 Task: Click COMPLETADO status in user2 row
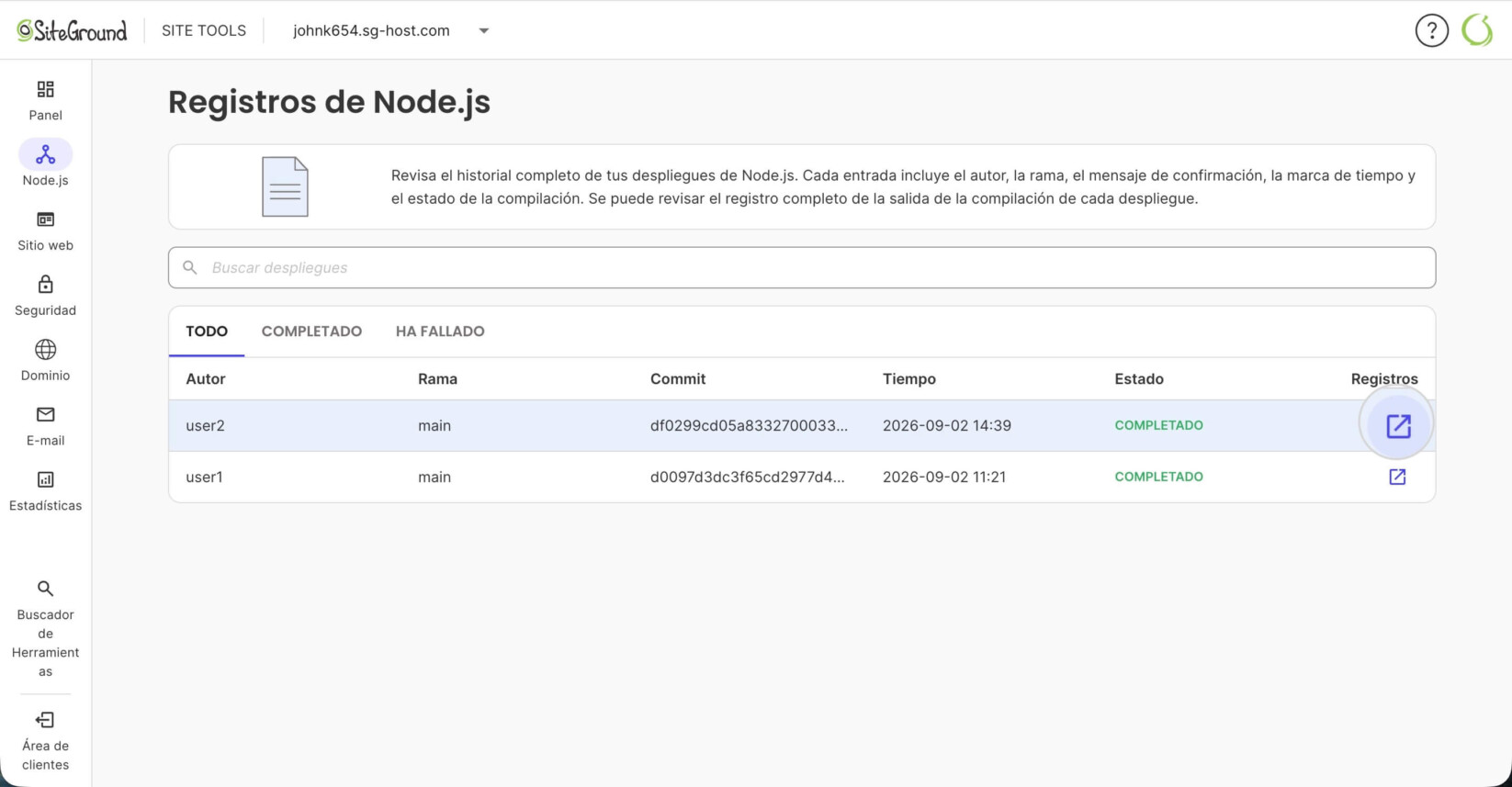(x=1158, y=425)
